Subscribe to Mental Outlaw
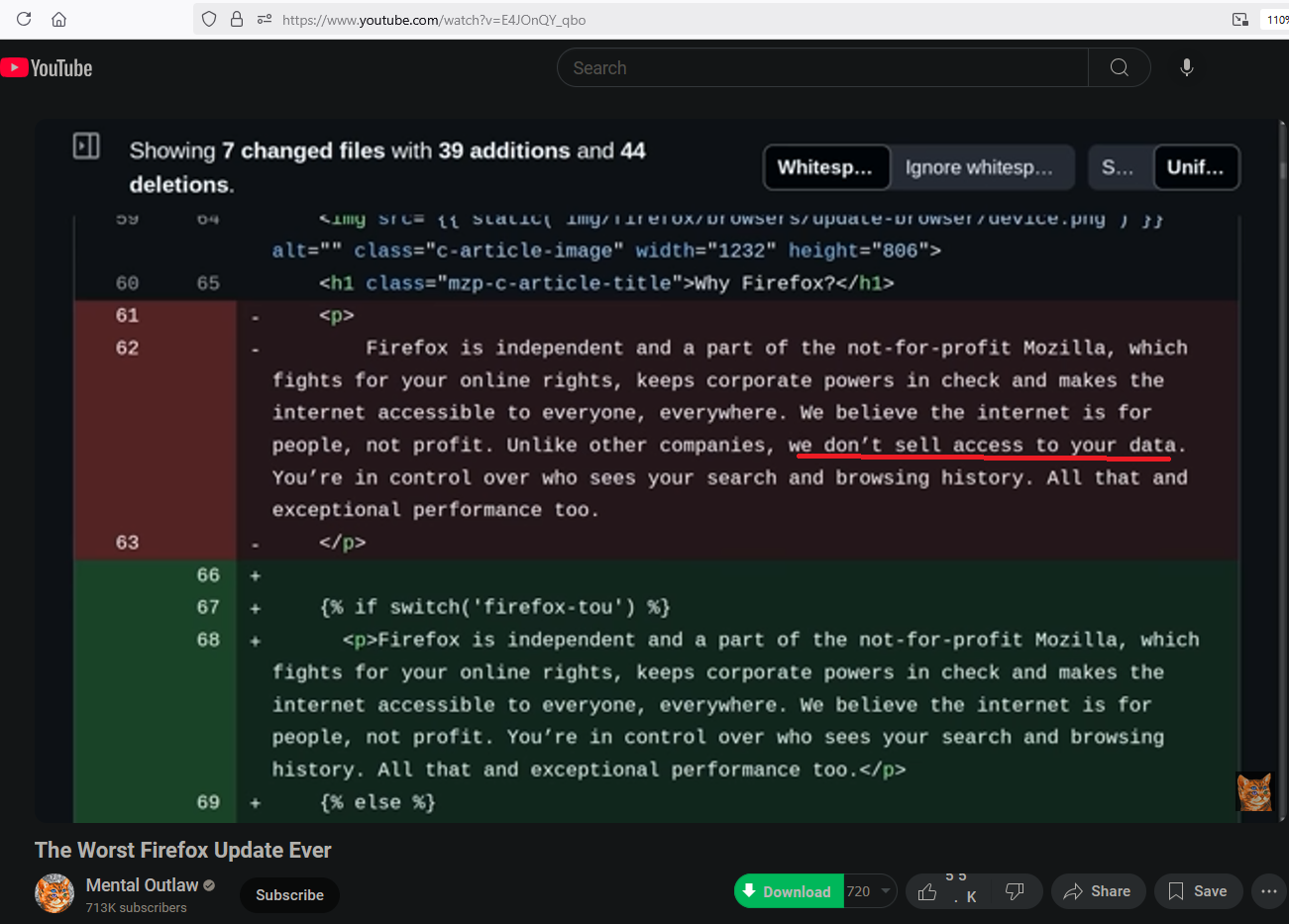 click(x=289, y=894)
